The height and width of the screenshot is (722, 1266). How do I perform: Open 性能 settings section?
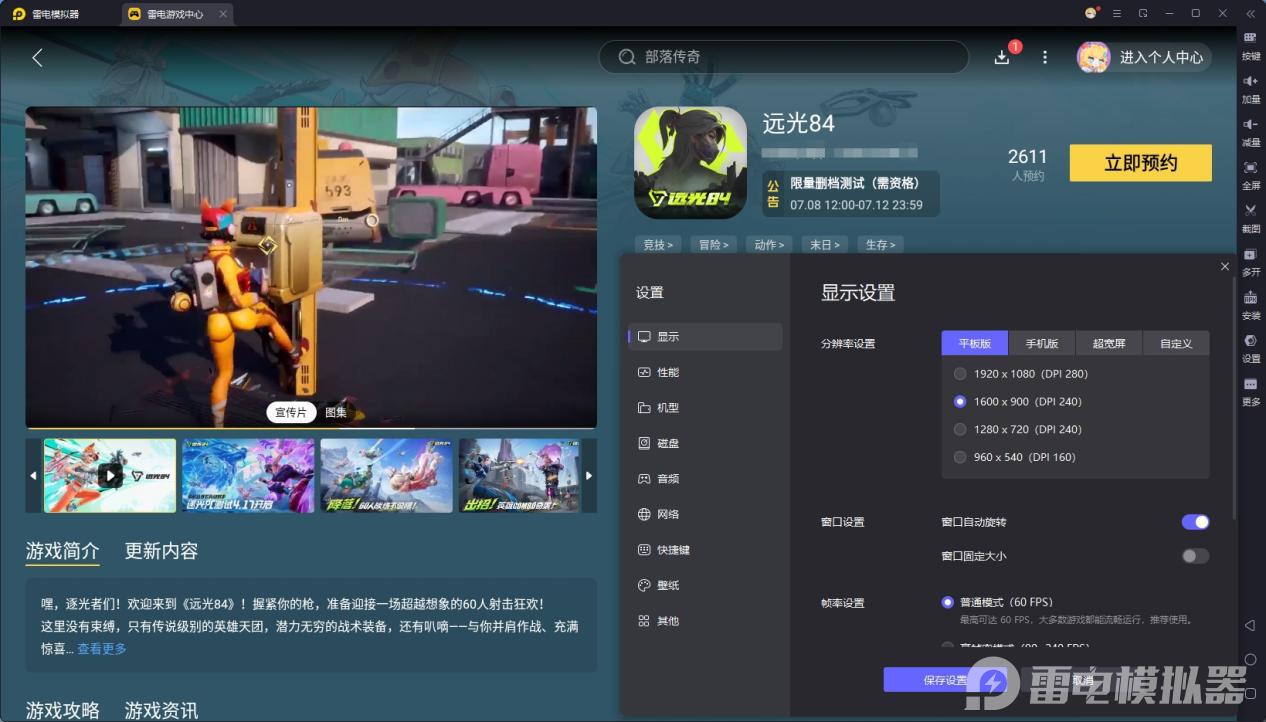coord(705,372)
